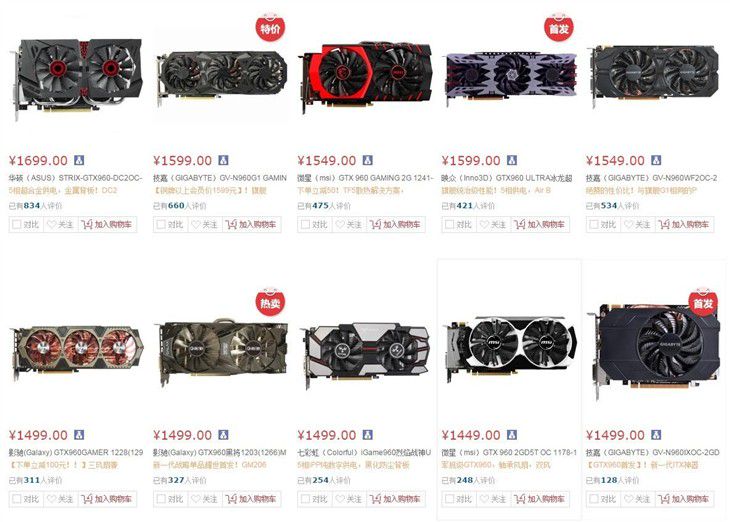Check the 对比 box for ASUS STRIX-GTX960
This screenshot has width=730, height=522.
point(16,224)
